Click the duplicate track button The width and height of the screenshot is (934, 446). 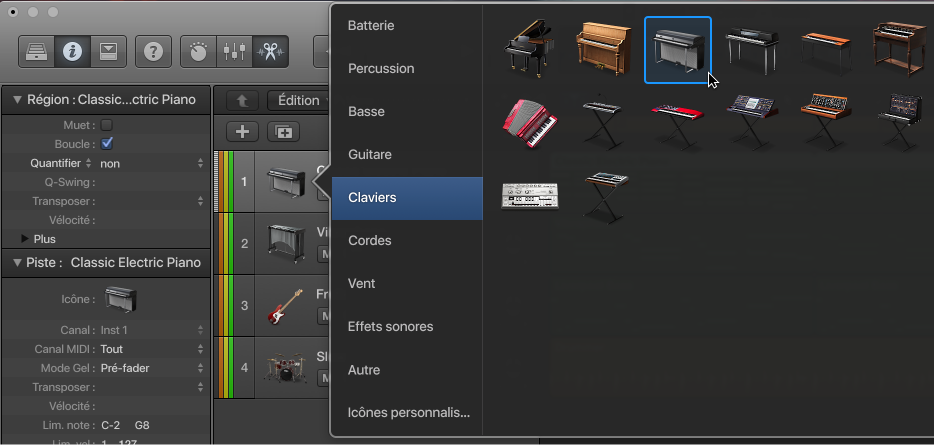[284, 132]
